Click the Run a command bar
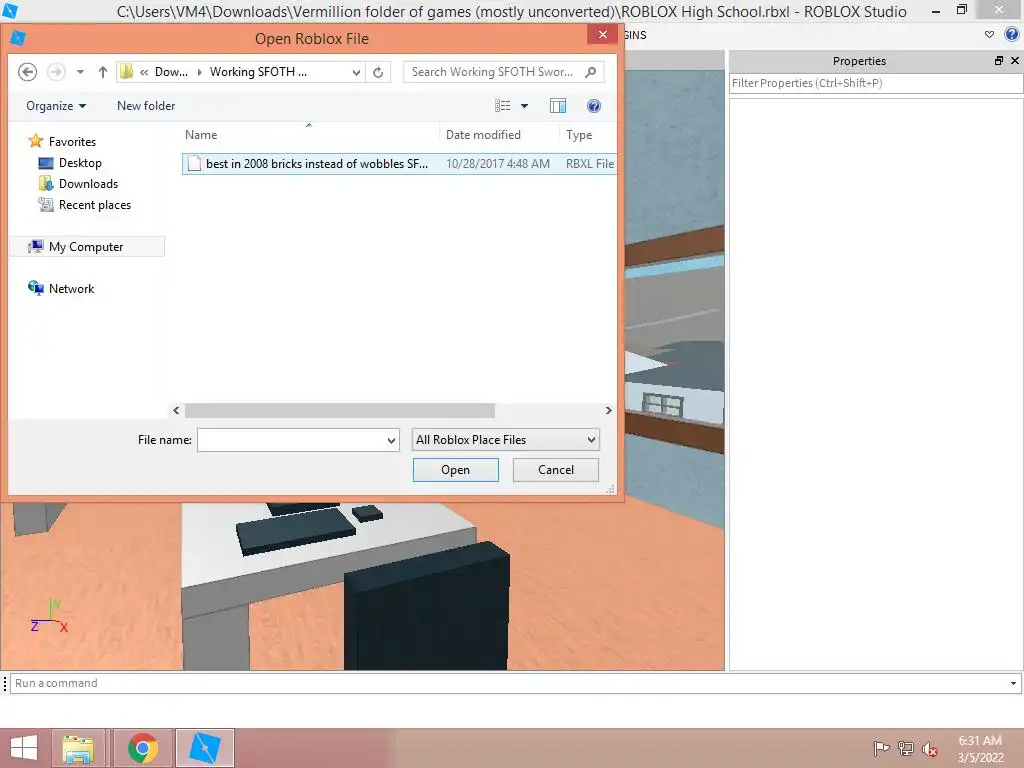 (x=509, y=683)
